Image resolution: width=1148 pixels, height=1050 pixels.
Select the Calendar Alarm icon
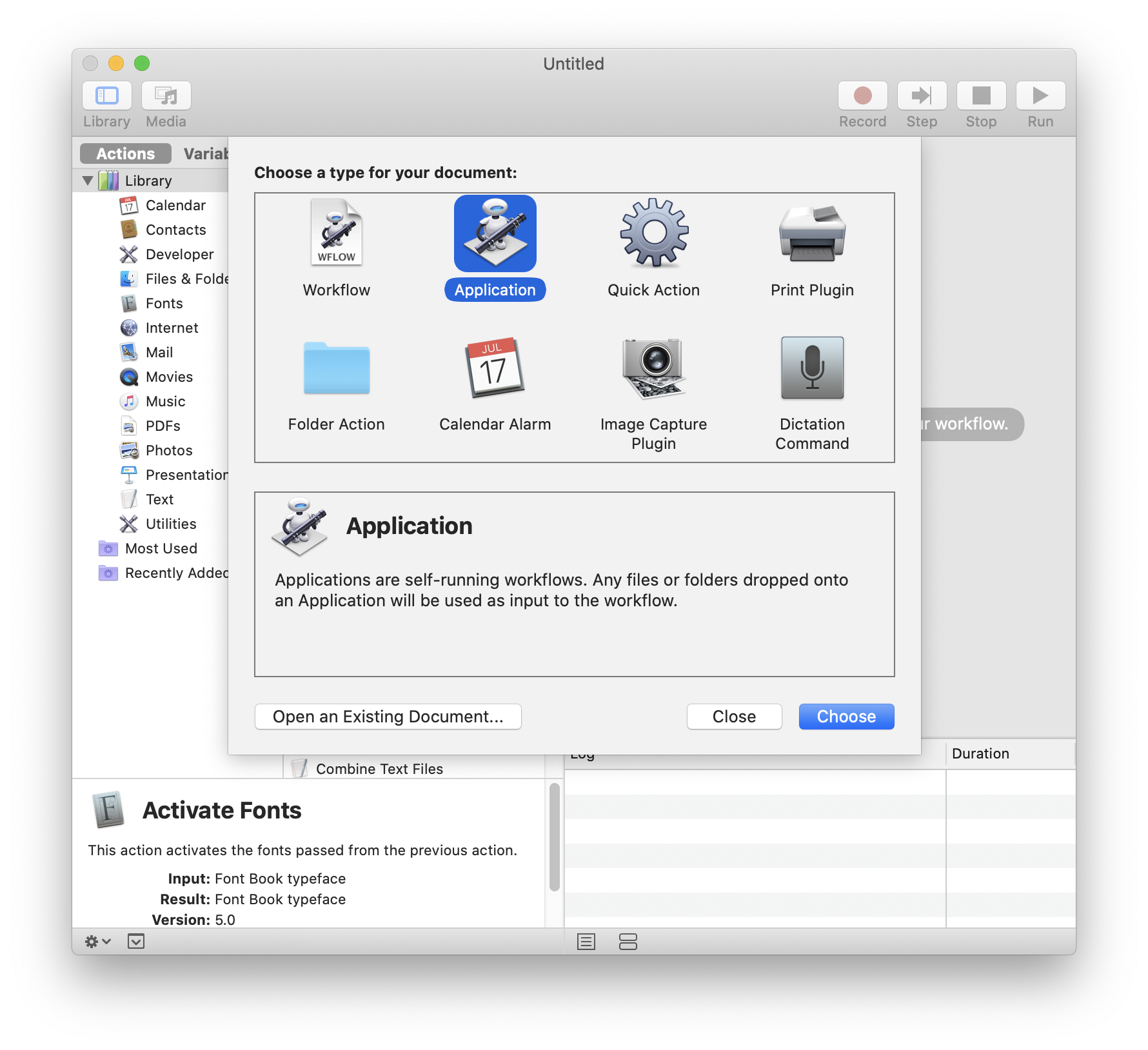click(x=495, y=368)
